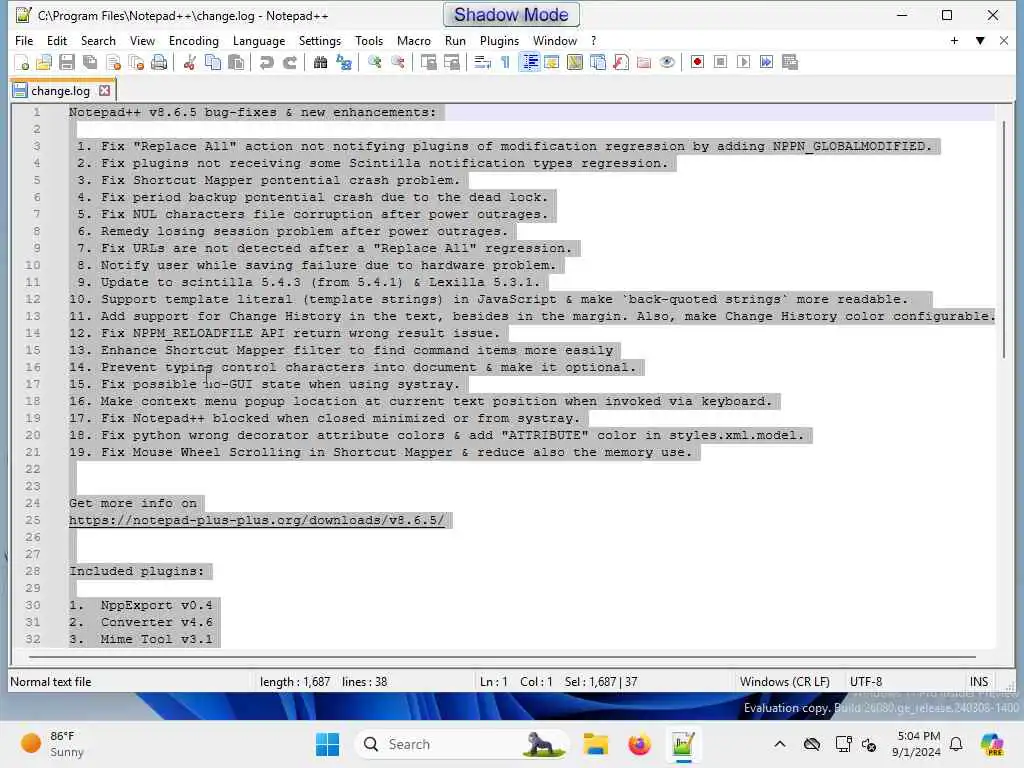Click the Paste toolbar icon

click(236, 63)
